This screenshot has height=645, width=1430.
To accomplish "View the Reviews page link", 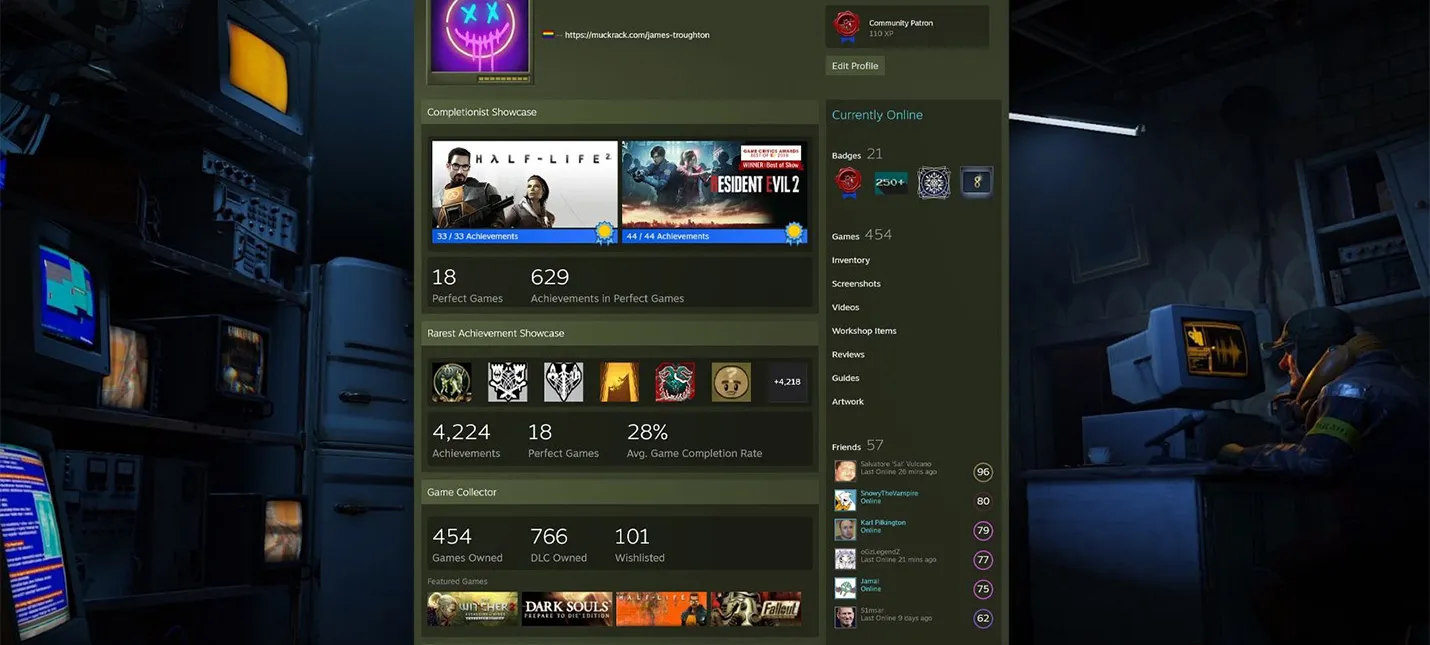I will 848,355.
